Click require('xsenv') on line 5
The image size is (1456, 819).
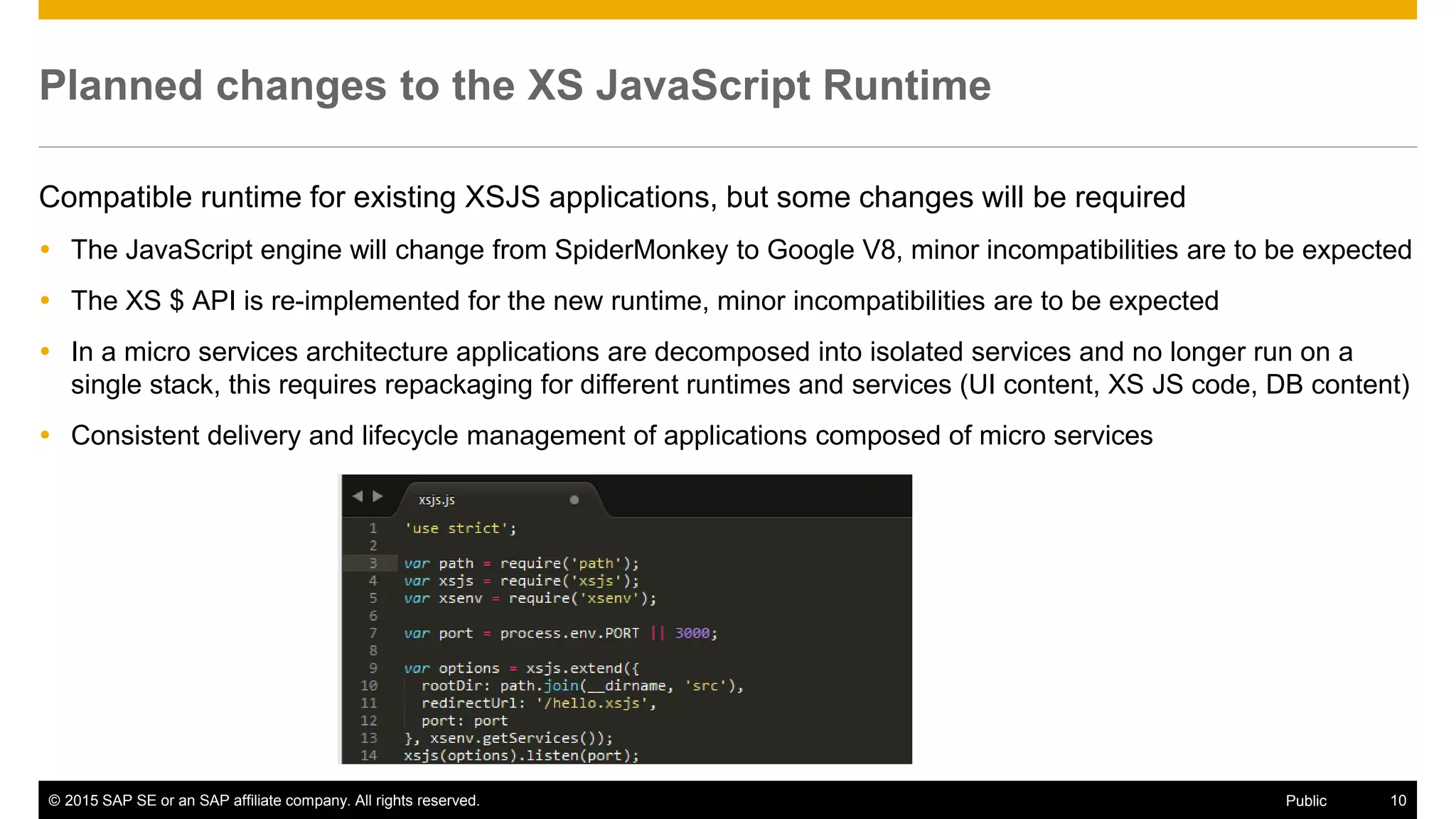click(578, 599)
